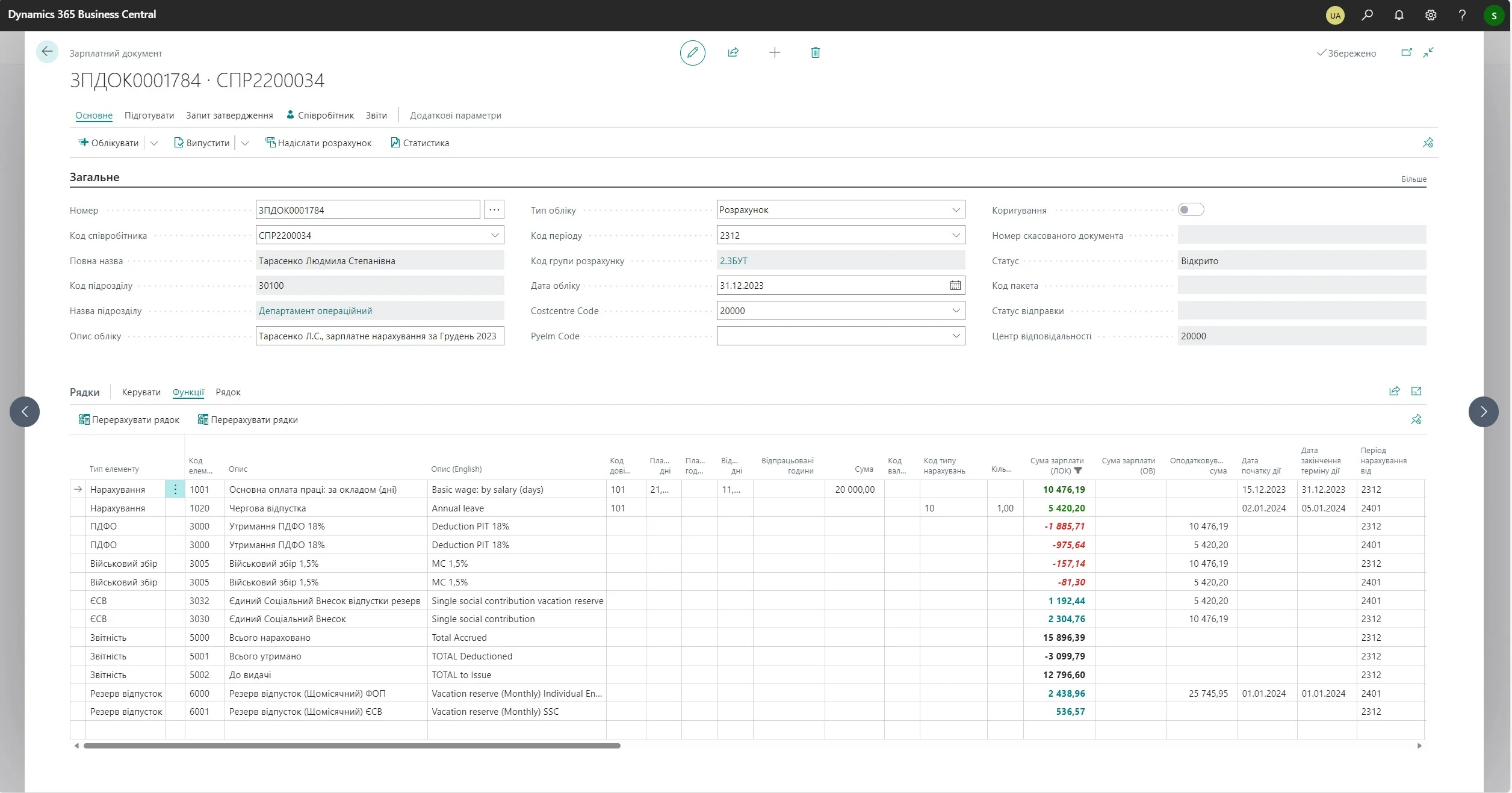Expand the Тип обліку dropdown

click(956, 210)
